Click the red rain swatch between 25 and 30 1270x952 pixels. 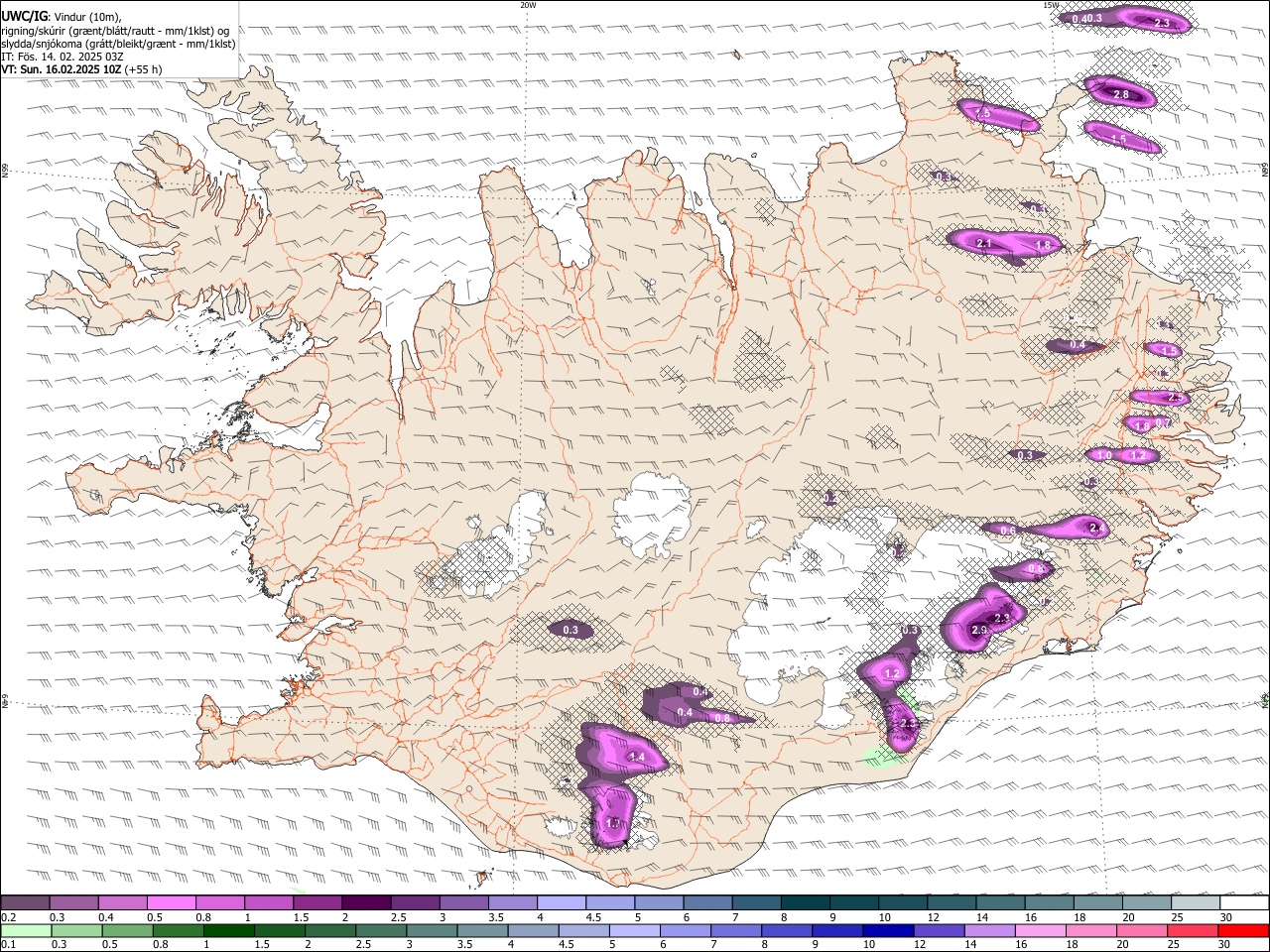coord(1194,930)
